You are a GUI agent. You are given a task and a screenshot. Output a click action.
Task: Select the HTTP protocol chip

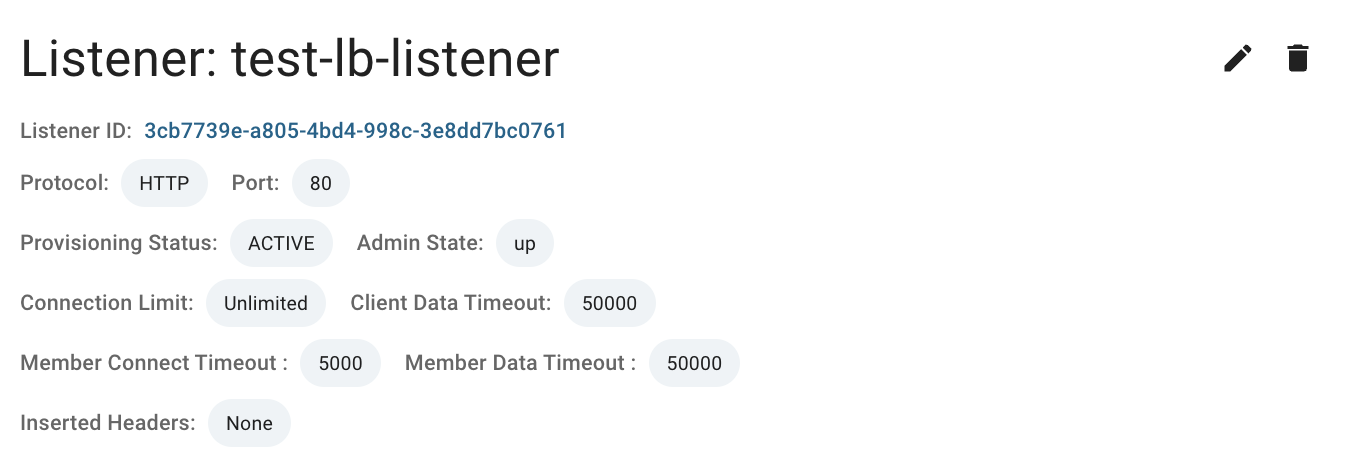click(165, 184)
